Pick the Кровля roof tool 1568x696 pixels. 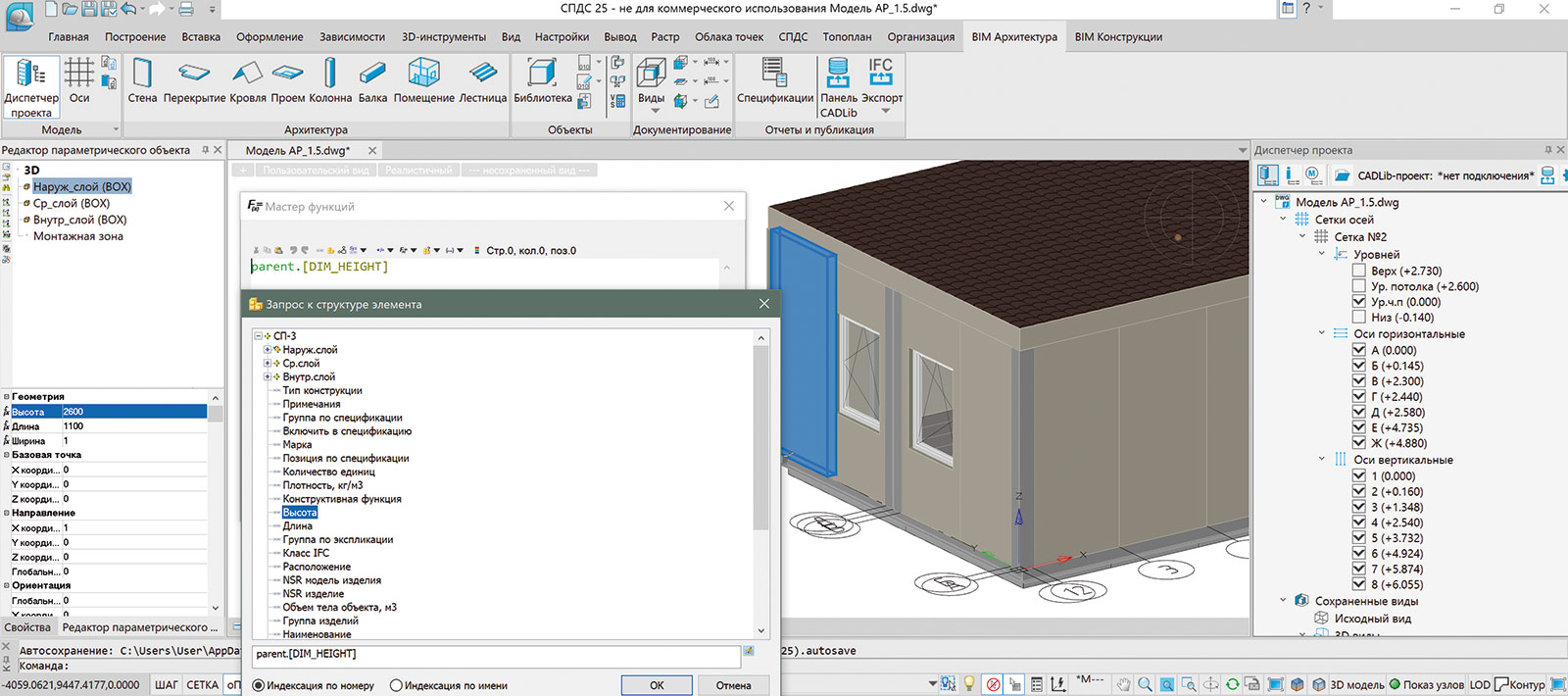[x=248, y=80]
